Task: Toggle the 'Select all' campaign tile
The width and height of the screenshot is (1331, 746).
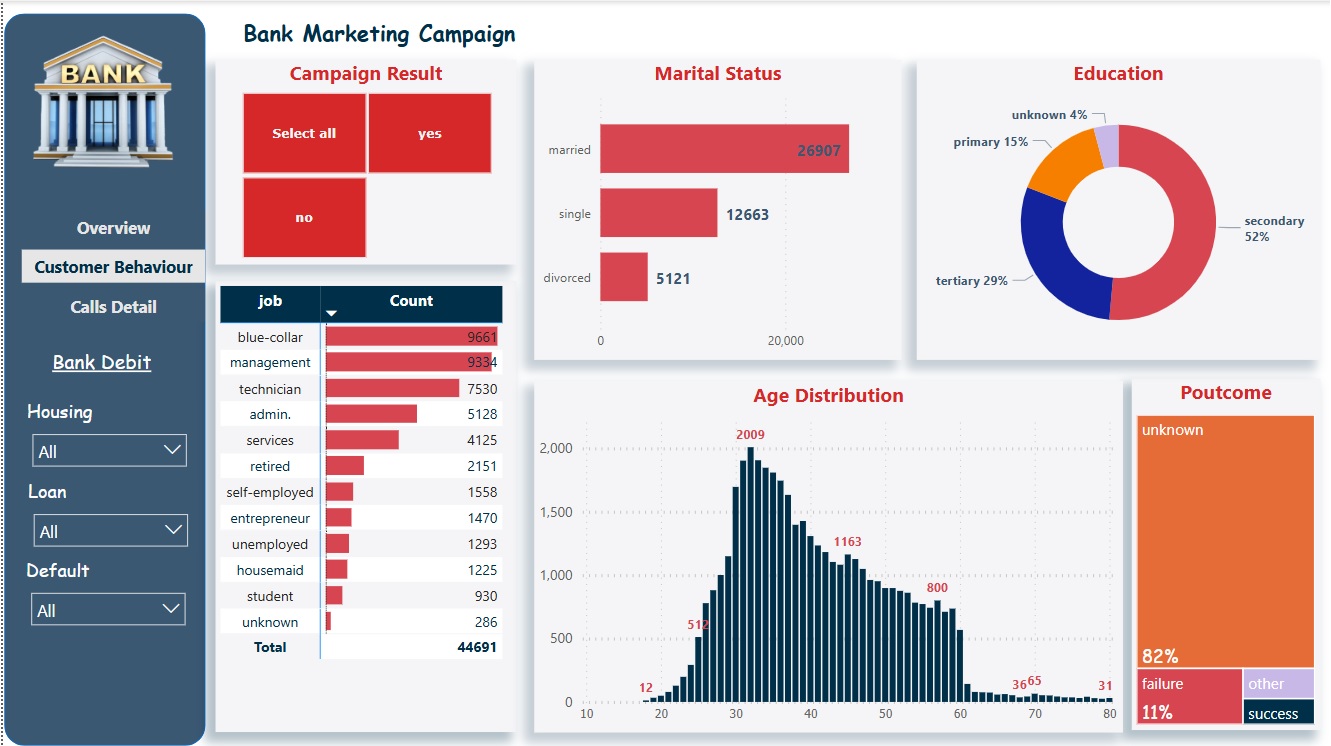Action: [x=304, y=133]
